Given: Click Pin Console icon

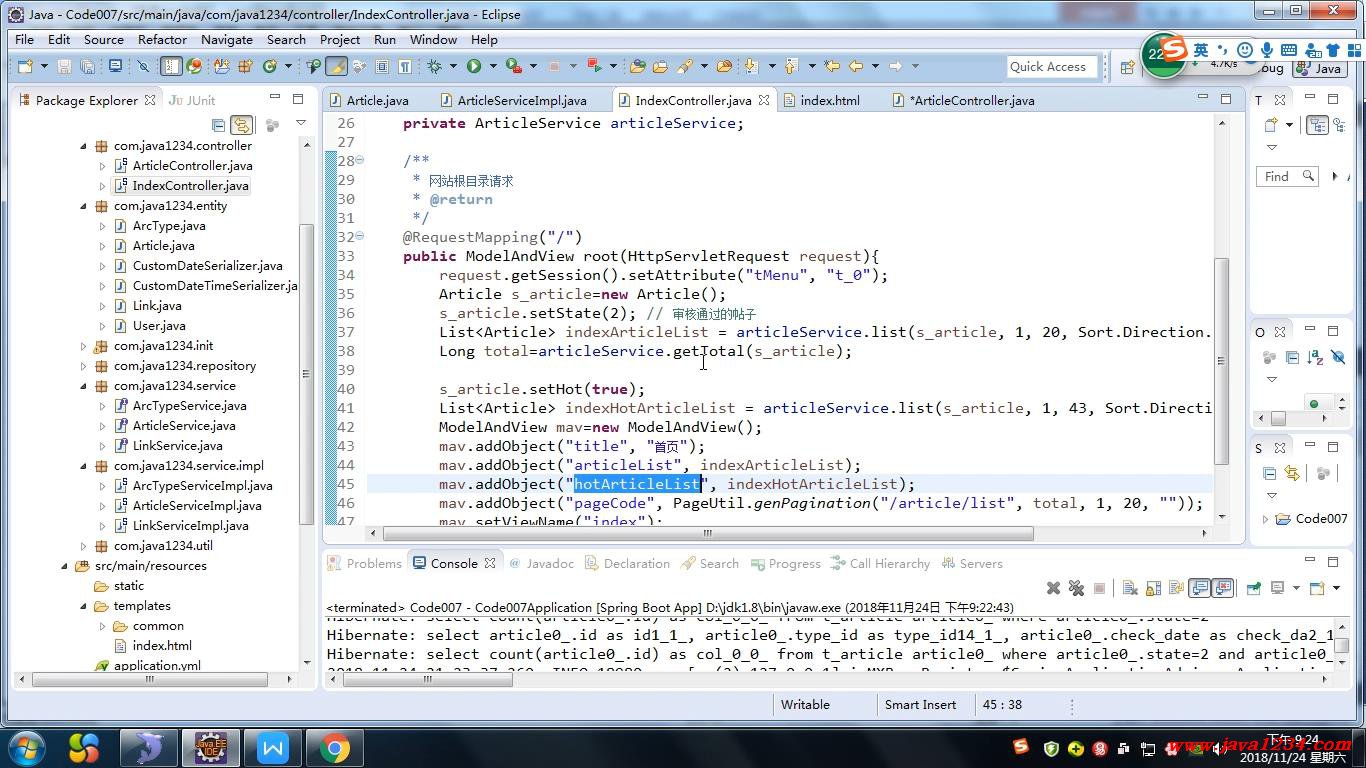Looking at the screenshot, I should point(1253,588).
